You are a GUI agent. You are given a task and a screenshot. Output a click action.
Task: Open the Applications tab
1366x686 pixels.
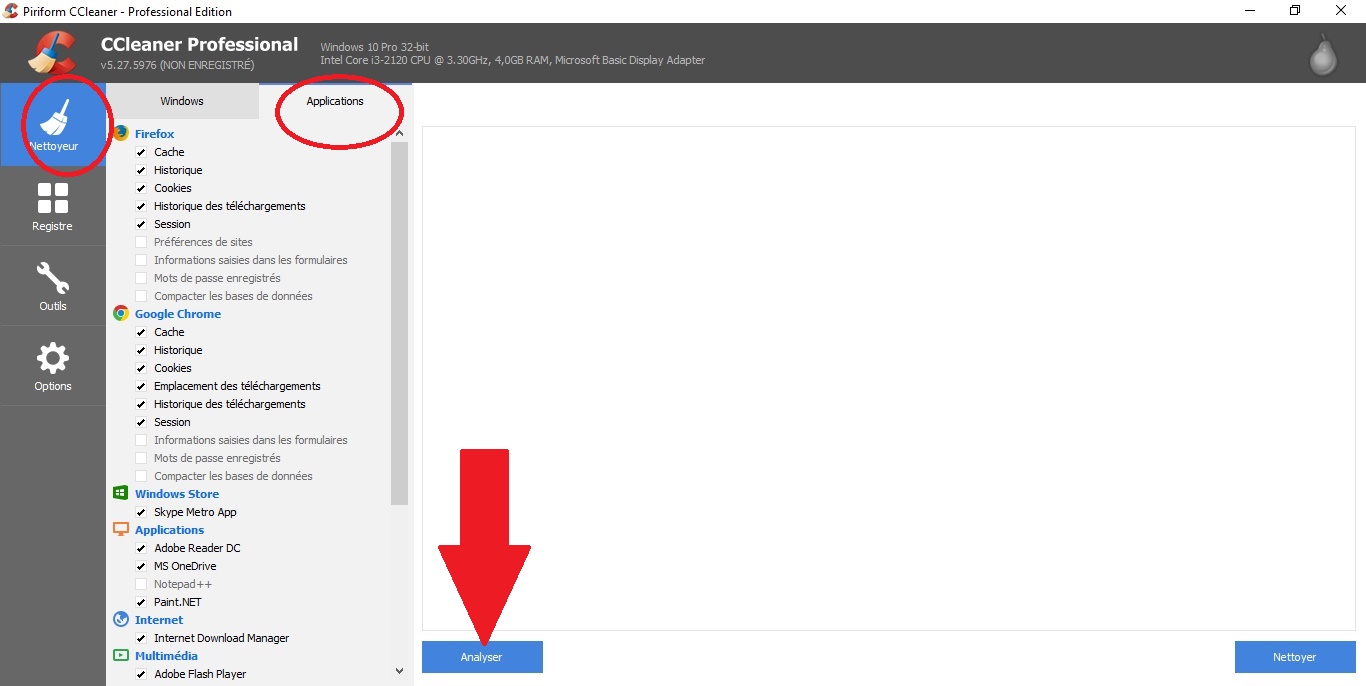336,100
